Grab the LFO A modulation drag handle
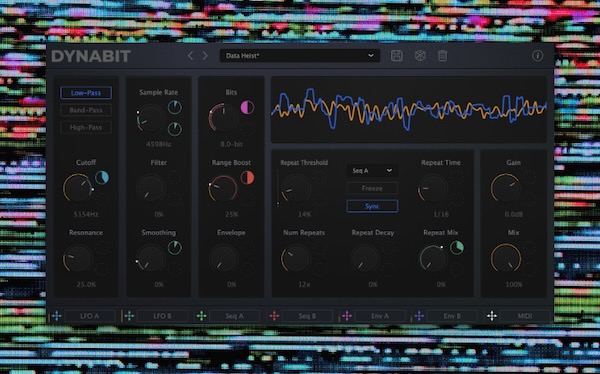 click(57, 316)
